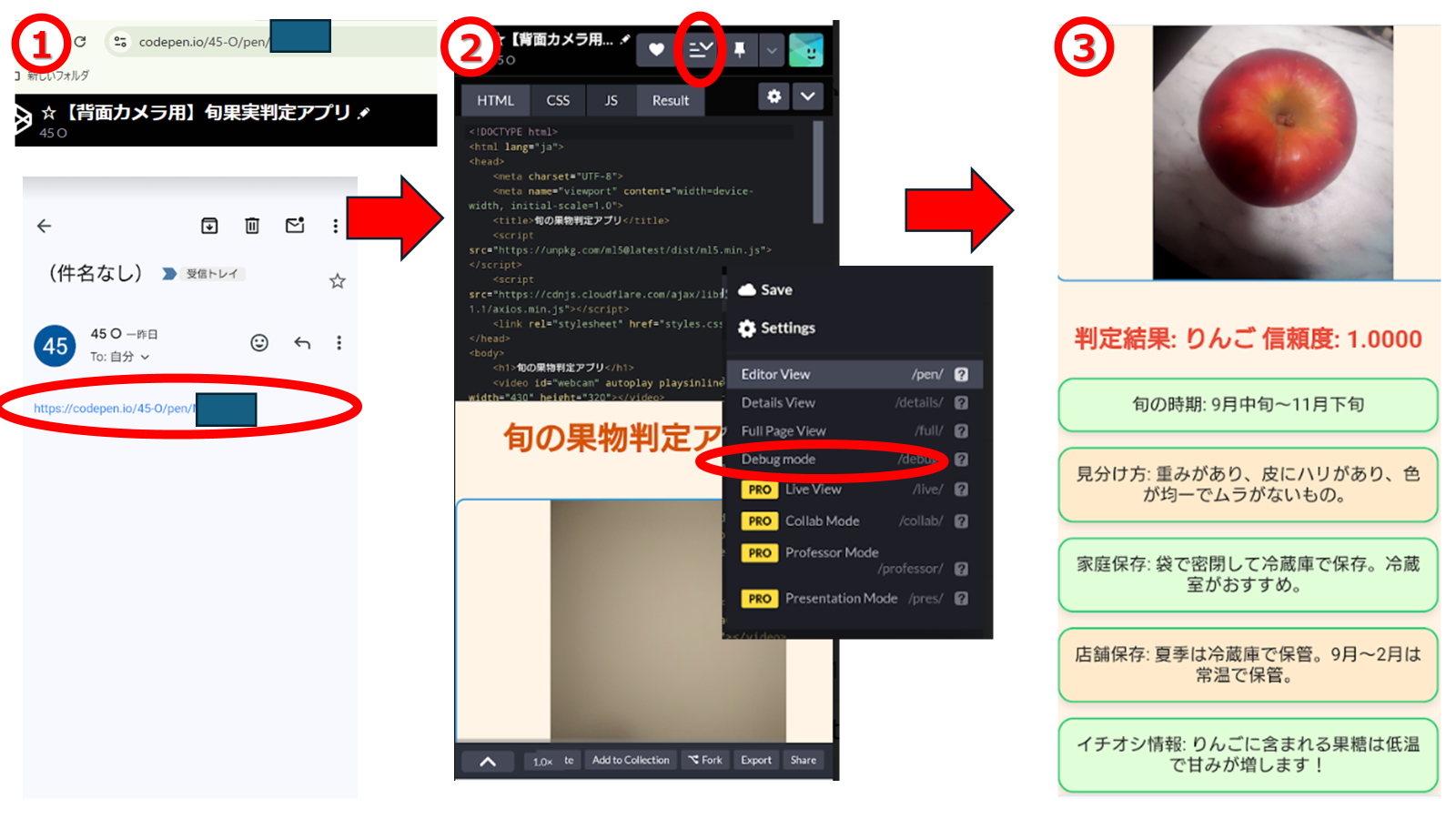Reply to the message with reply arrow
Screen dimensions: 1456x819
302,342
